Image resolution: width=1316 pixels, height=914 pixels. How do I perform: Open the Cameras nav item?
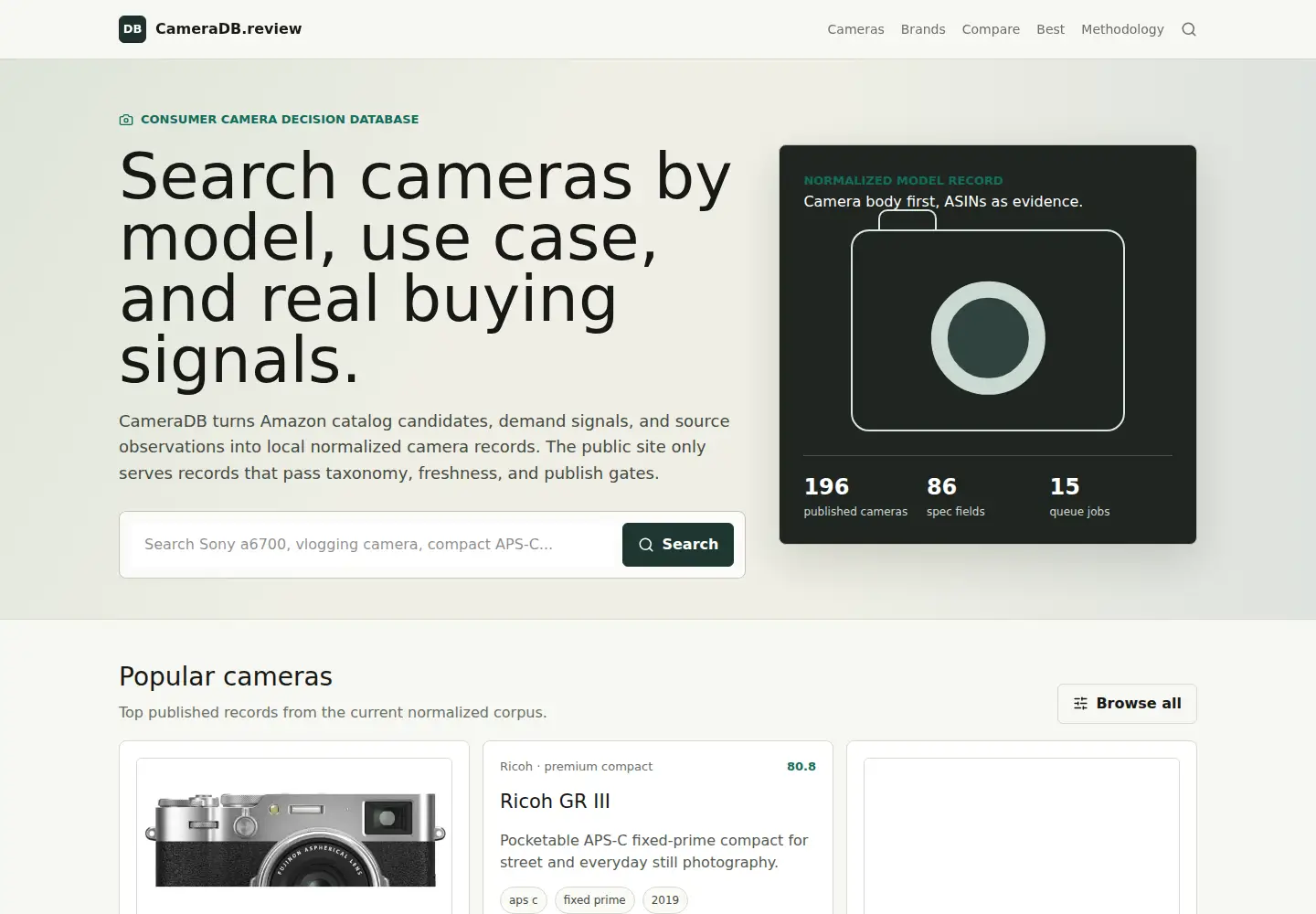[x=855, y=29]
